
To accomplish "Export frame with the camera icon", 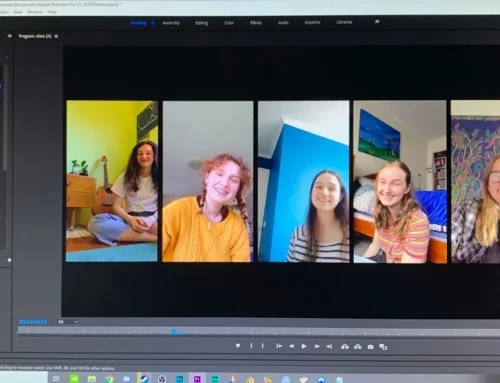I will pos(370,347).
